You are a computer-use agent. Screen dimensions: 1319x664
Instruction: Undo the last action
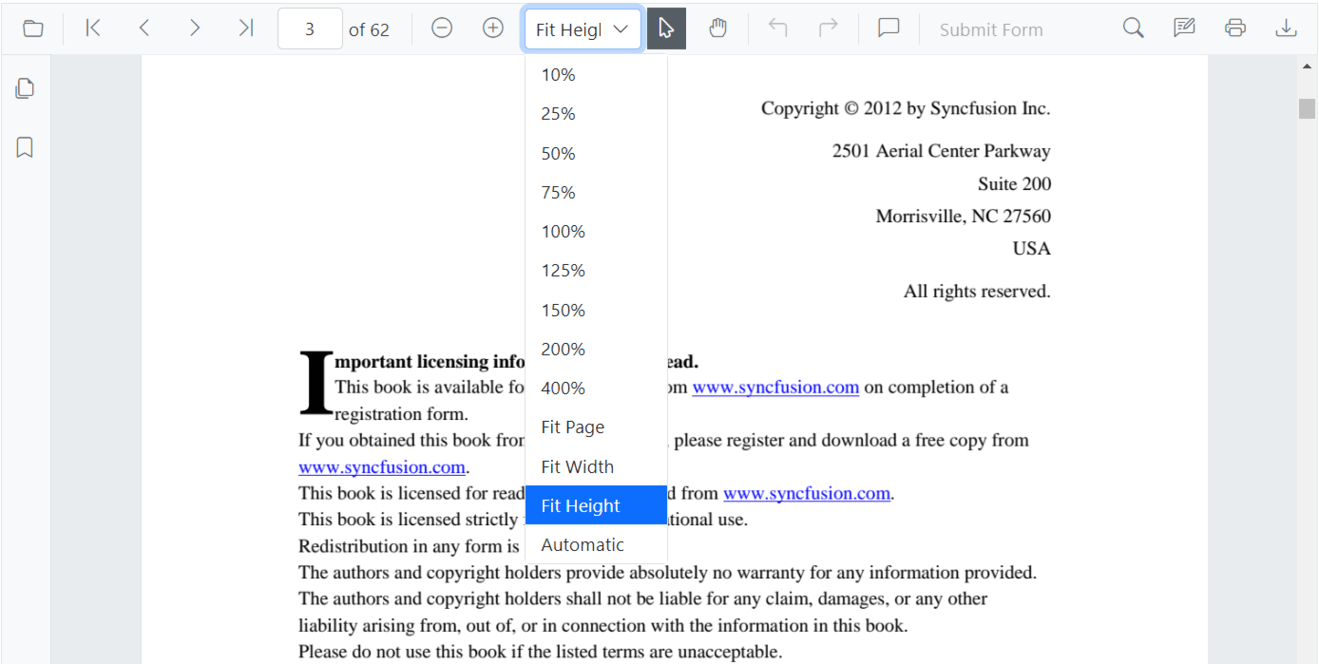tap(778, 29)
